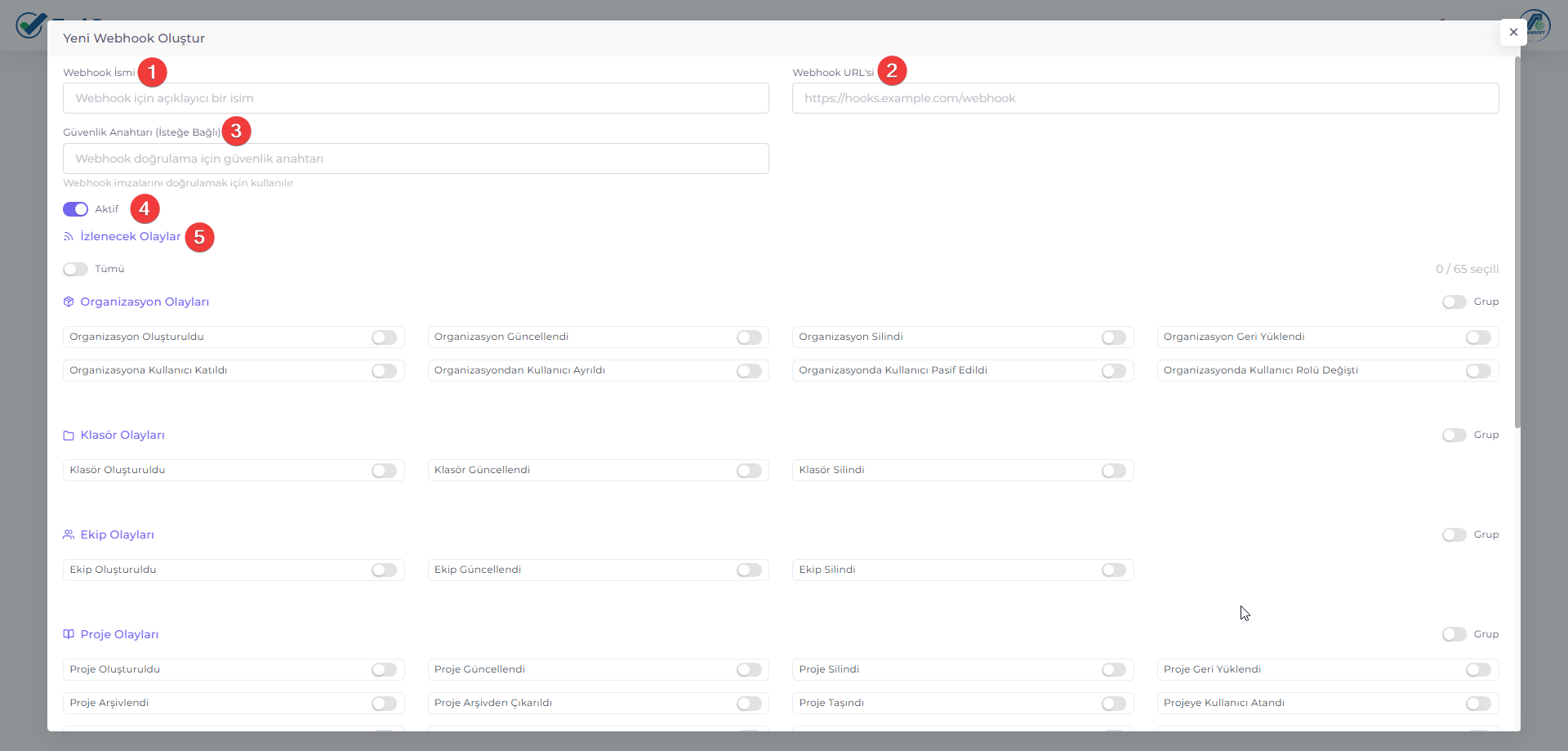This screenshot has width=1568, height=751.
Task: Close the Yeni Webhook Oluştur dialog
Action: (1513, 32)
